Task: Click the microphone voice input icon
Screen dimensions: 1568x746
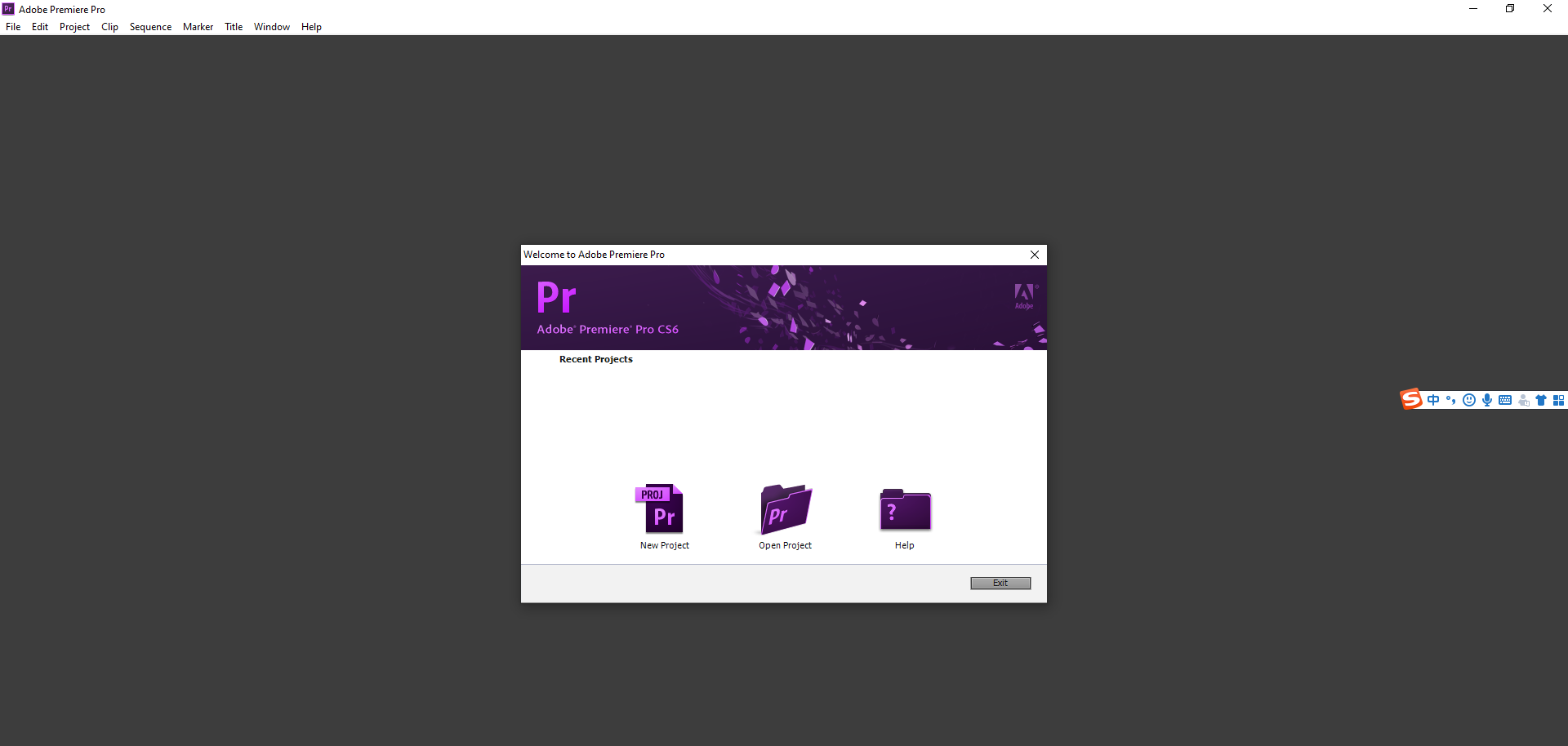Action: (x=1487, y=400)
